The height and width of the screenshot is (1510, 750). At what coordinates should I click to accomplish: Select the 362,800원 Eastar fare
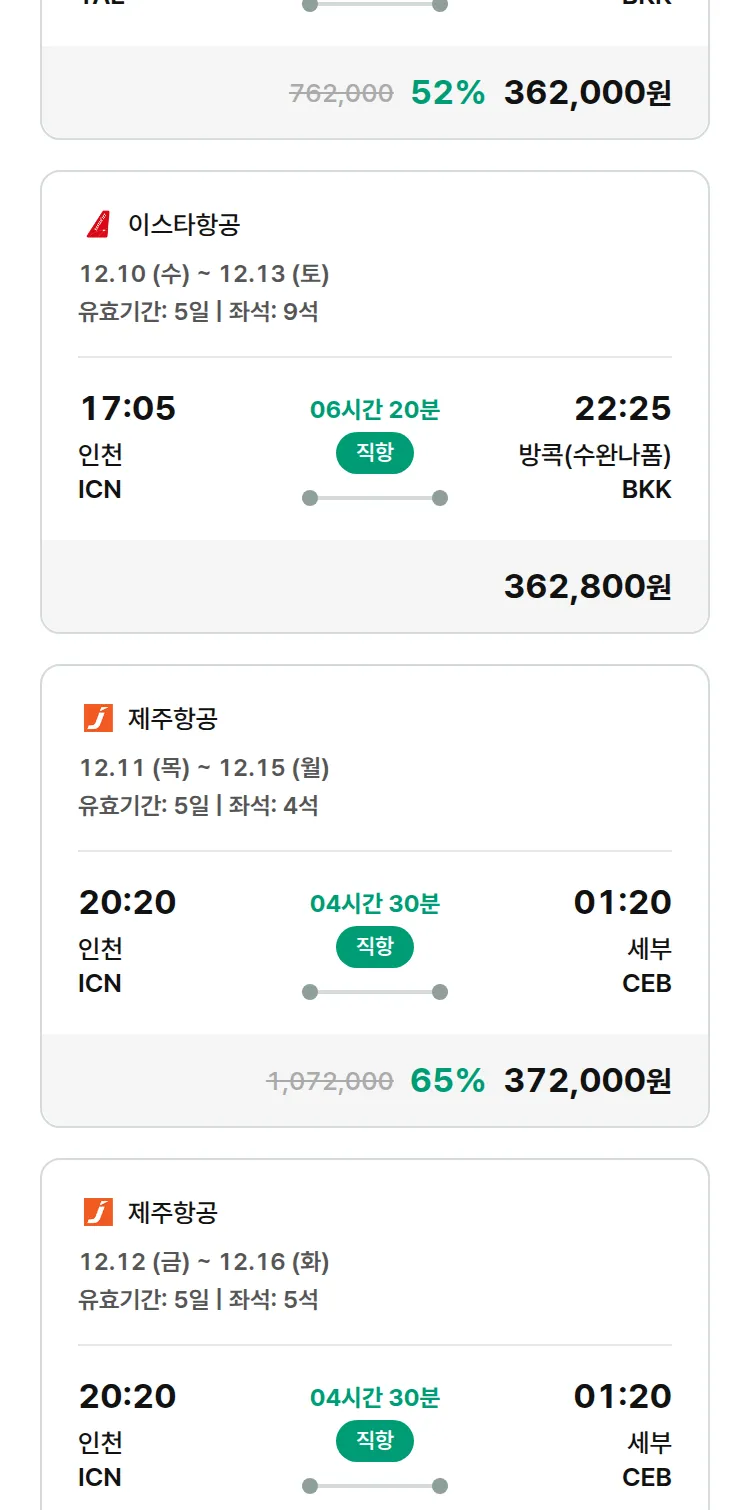pyautogui.click(x=587, y=587)
